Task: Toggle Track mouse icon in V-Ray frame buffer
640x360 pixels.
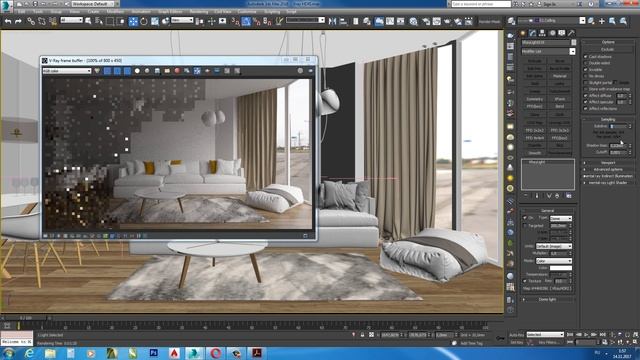Action: point(197,71)
